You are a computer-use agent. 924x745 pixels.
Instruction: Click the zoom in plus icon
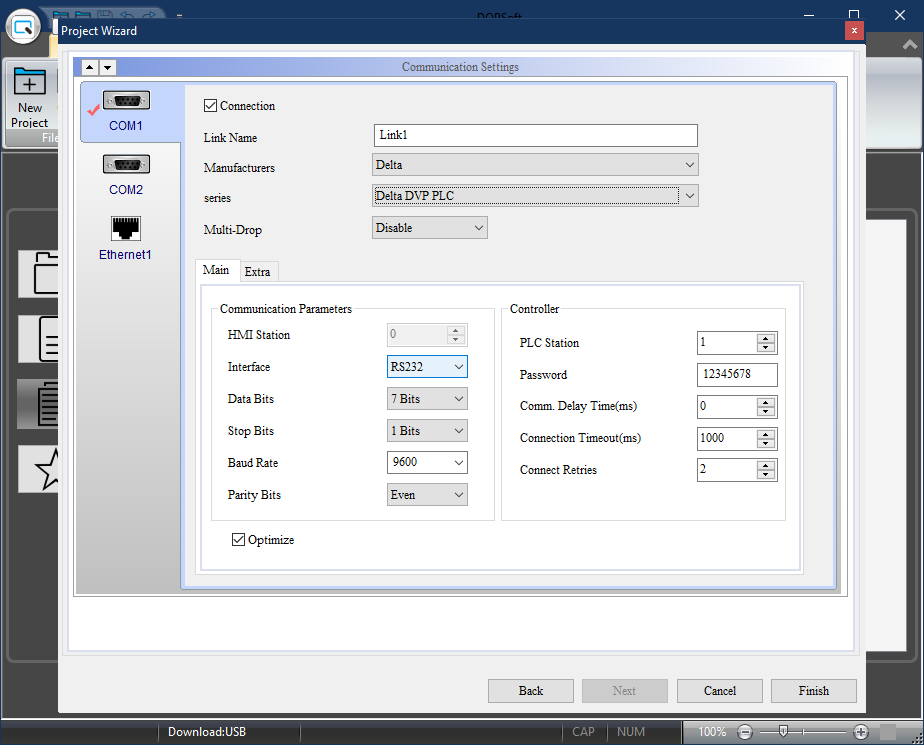click(861, 732)
